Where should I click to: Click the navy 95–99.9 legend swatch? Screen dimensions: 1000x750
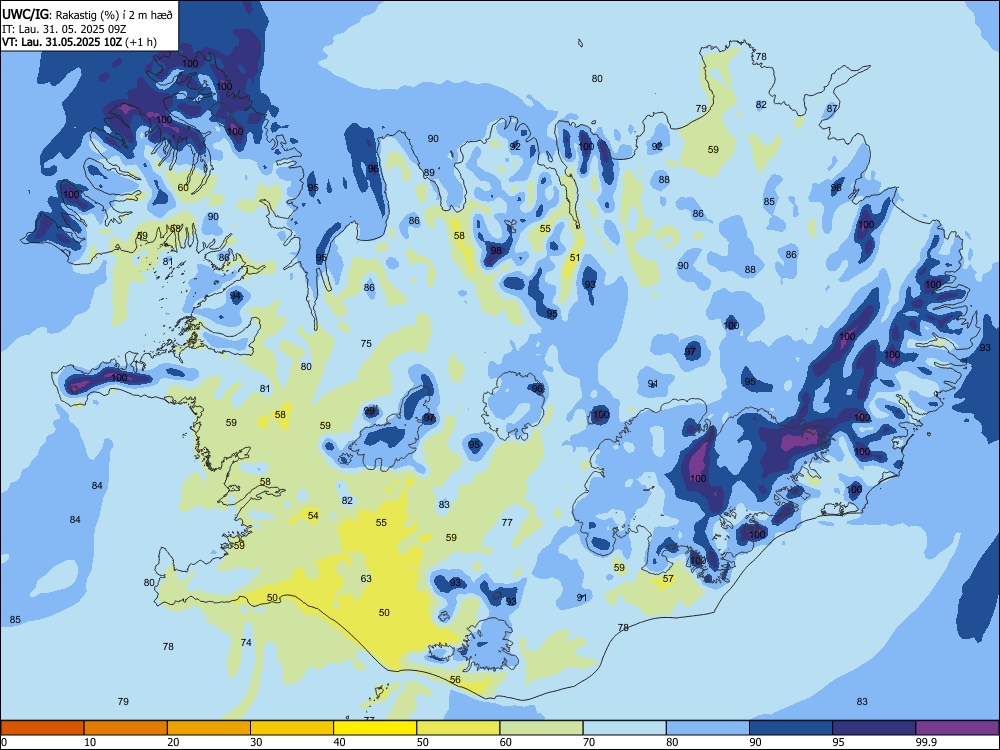pos(874,728)
